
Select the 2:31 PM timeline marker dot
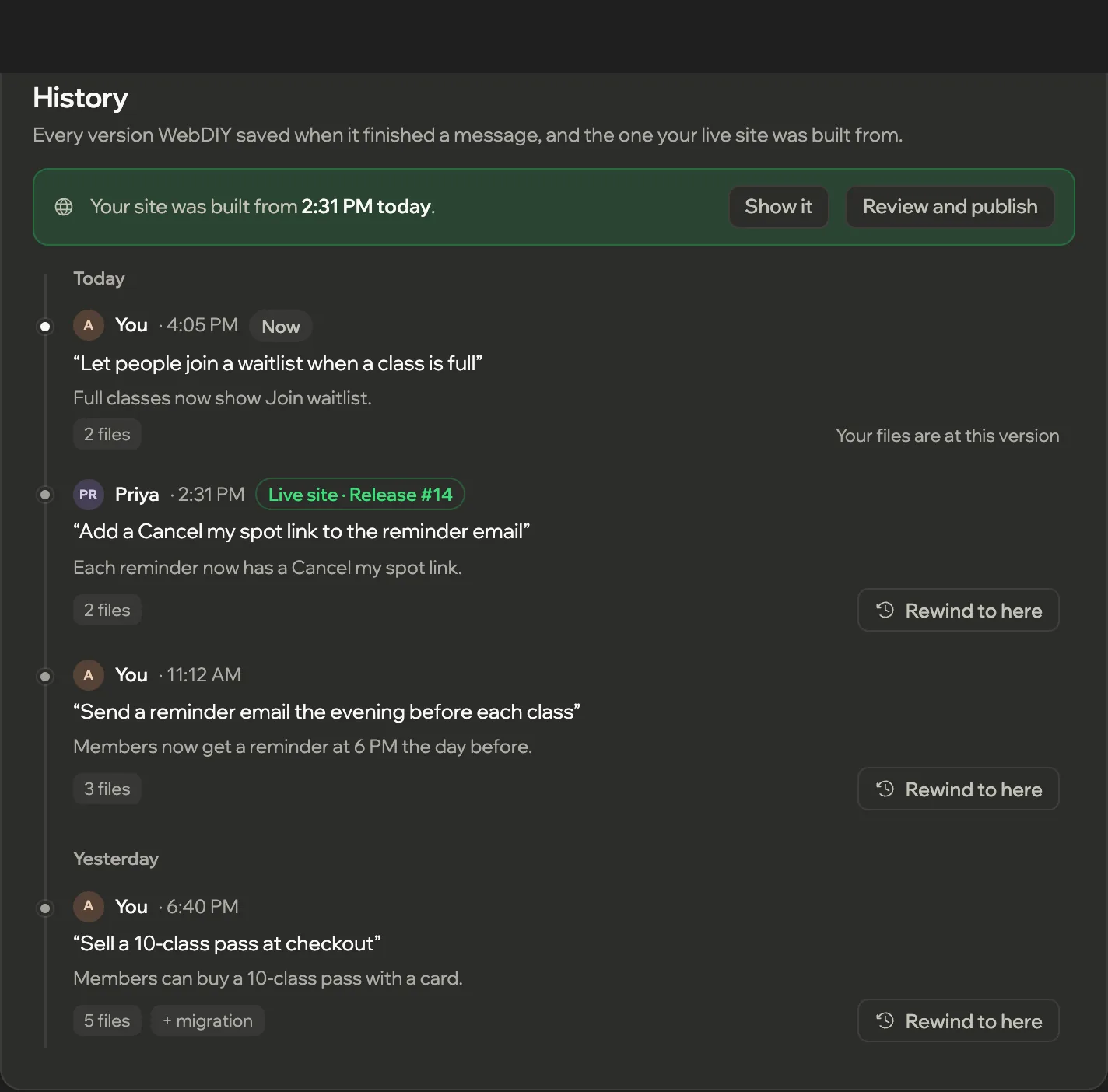[x=45, y=495]
